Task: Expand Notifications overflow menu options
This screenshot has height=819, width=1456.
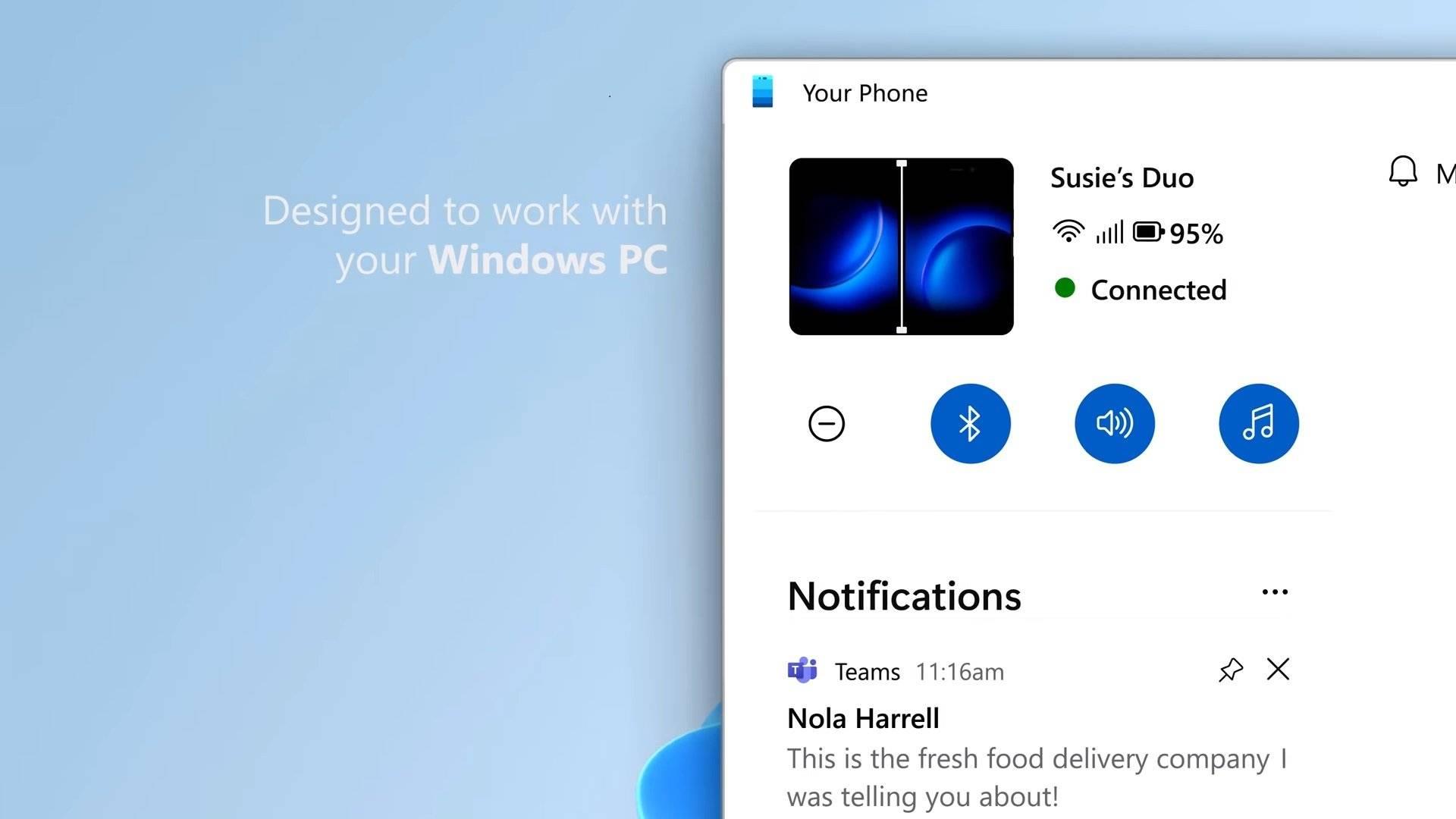Action: coord(1276,592)
